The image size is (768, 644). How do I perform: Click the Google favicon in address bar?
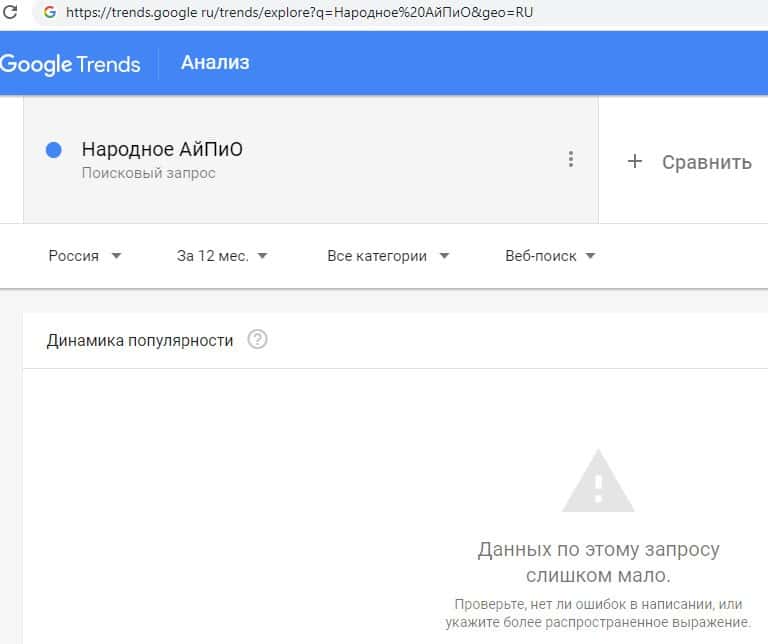pyautogui.click(x=49, y=13)
